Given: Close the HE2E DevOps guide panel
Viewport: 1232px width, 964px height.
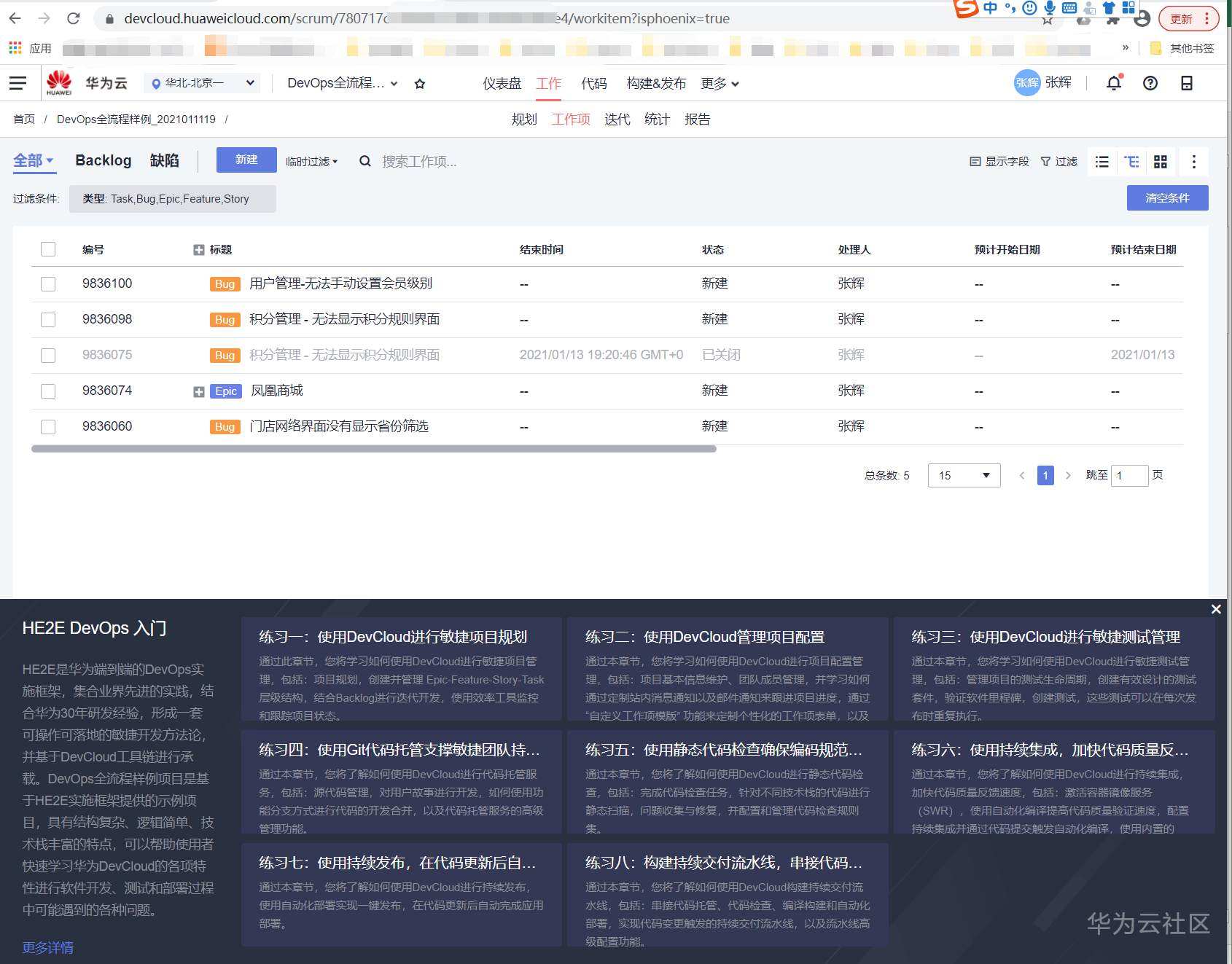Looking at the screenshot, I should click(x=1216, y=609).
